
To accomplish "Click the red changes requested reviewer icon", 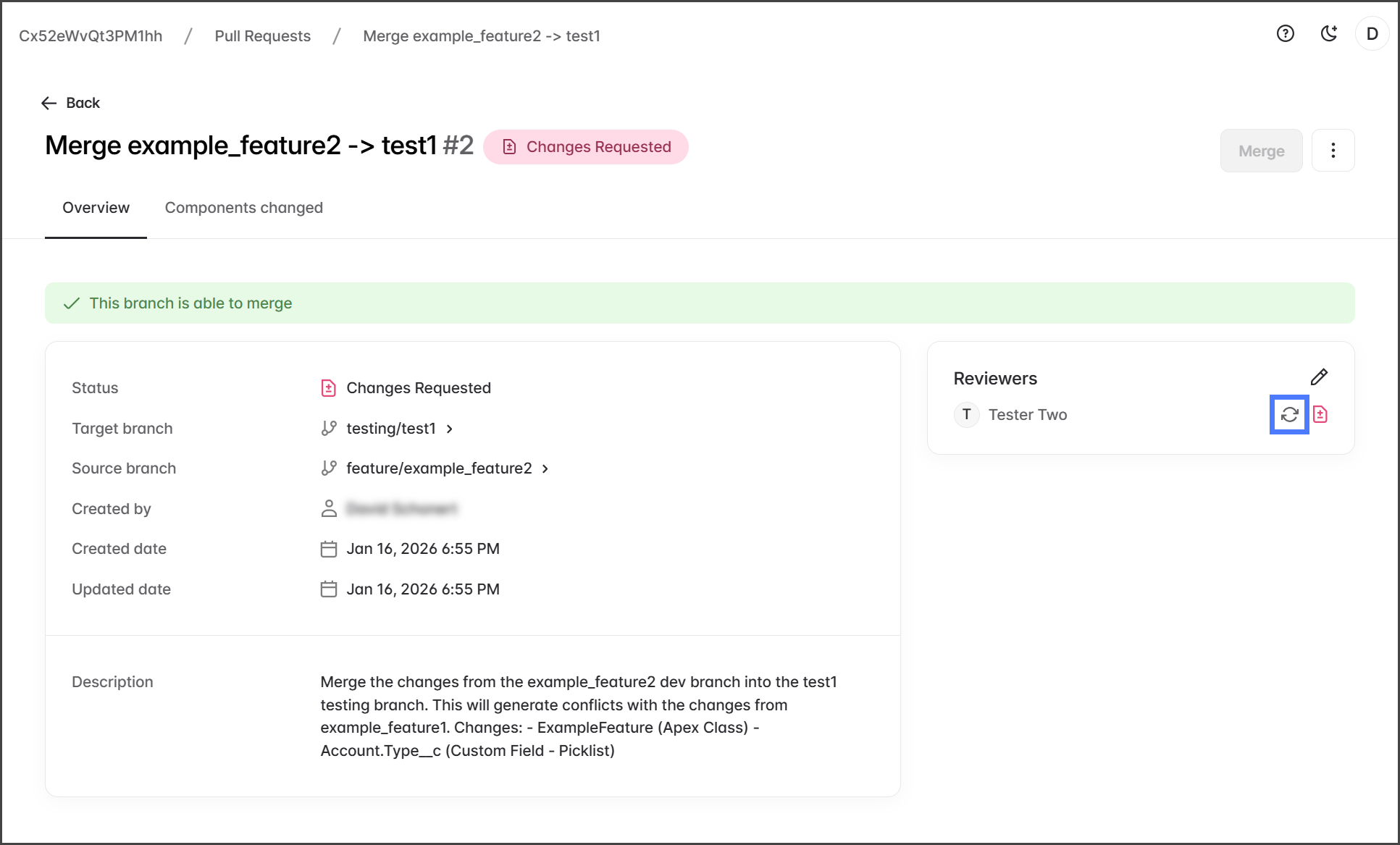I will click(1320, 414).
